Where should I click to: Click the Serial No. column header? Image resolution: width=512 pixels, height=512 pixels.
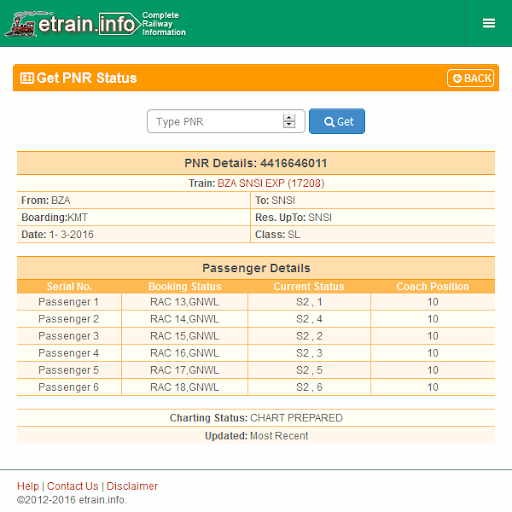point(69,286)
